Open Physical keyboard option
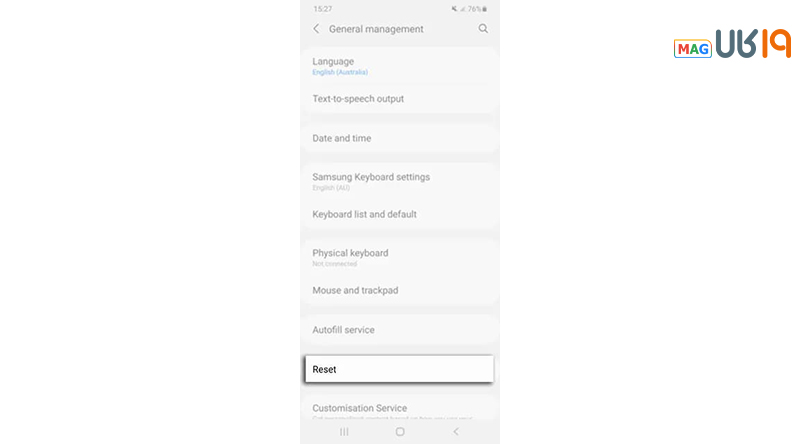 click(350, 253)
